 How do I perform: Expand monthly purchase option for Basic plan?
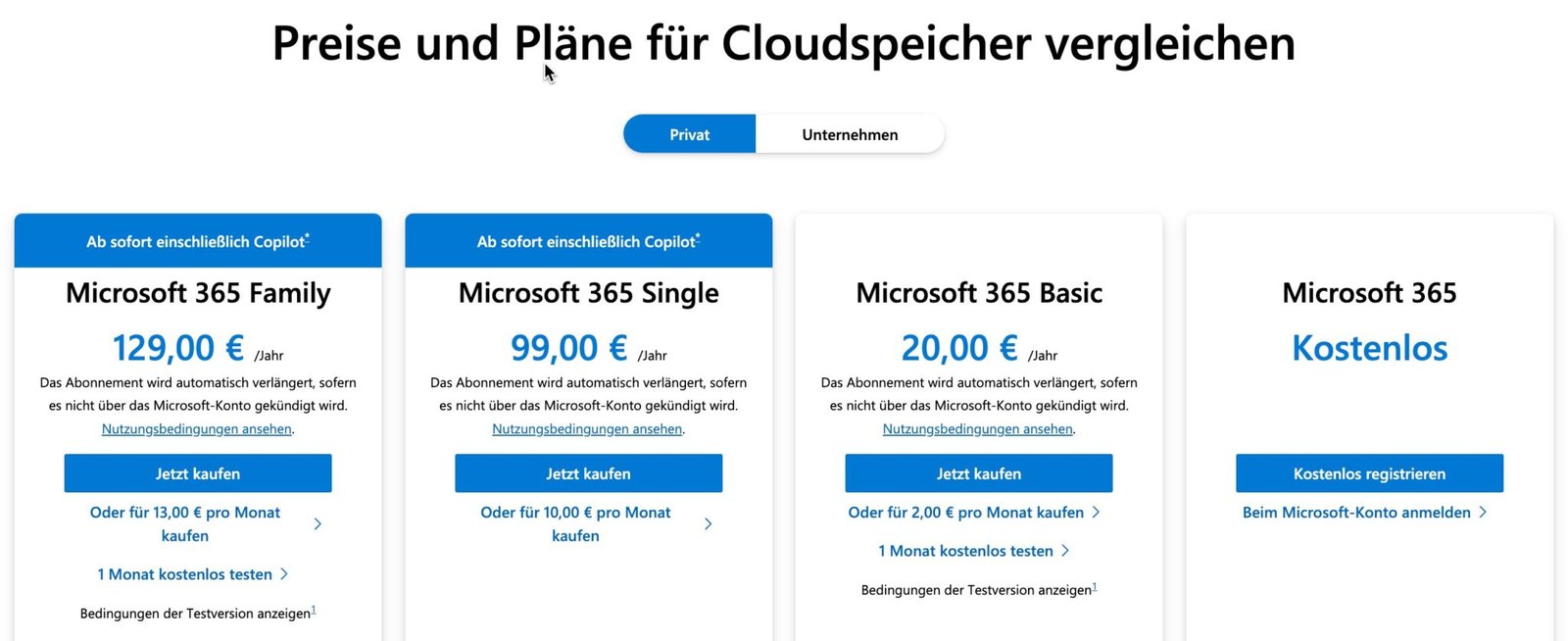pos(966,512)
